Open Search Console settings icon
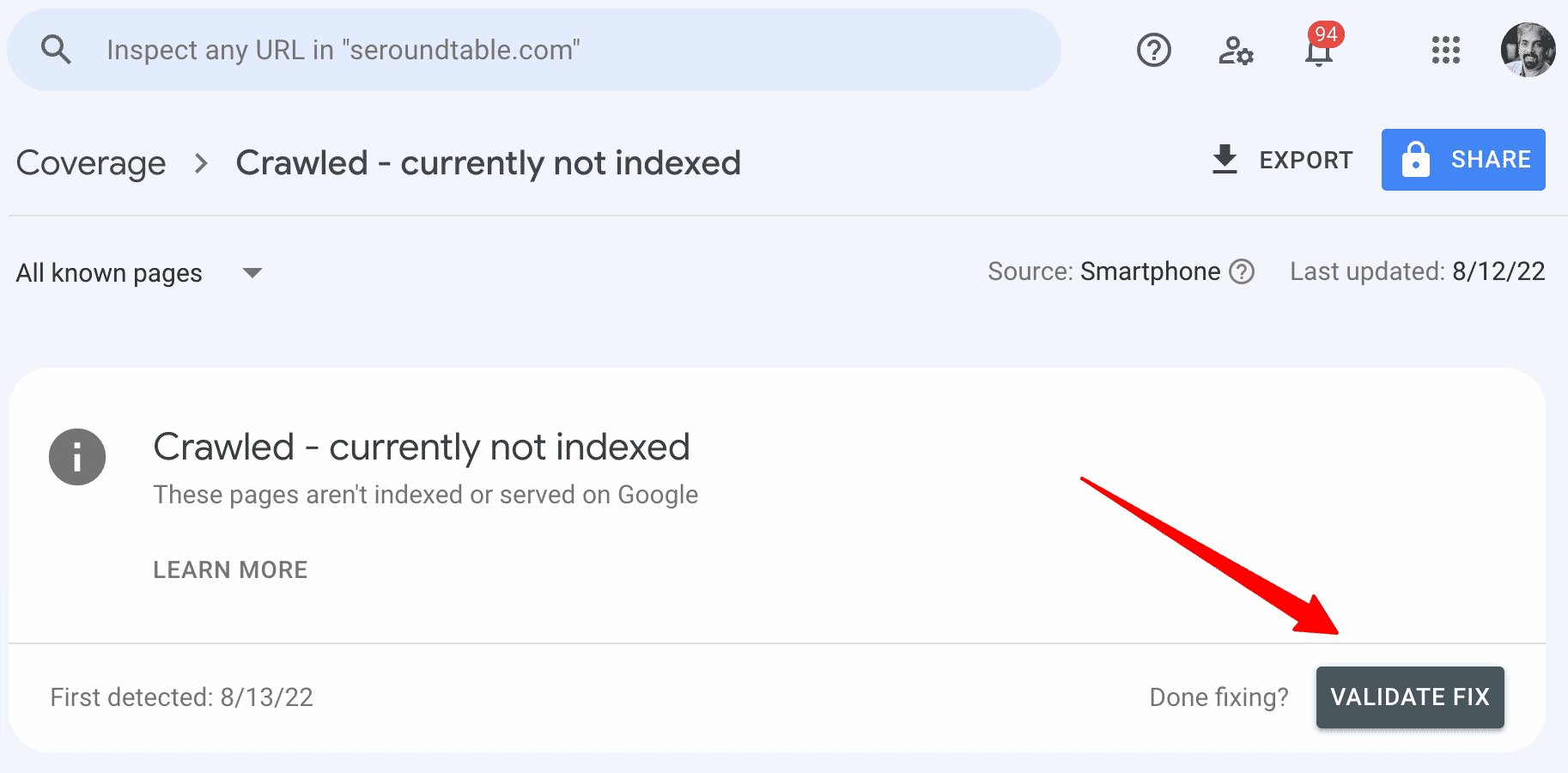1568x773 pixels. pyautogui.click(x=1237, y=50)
